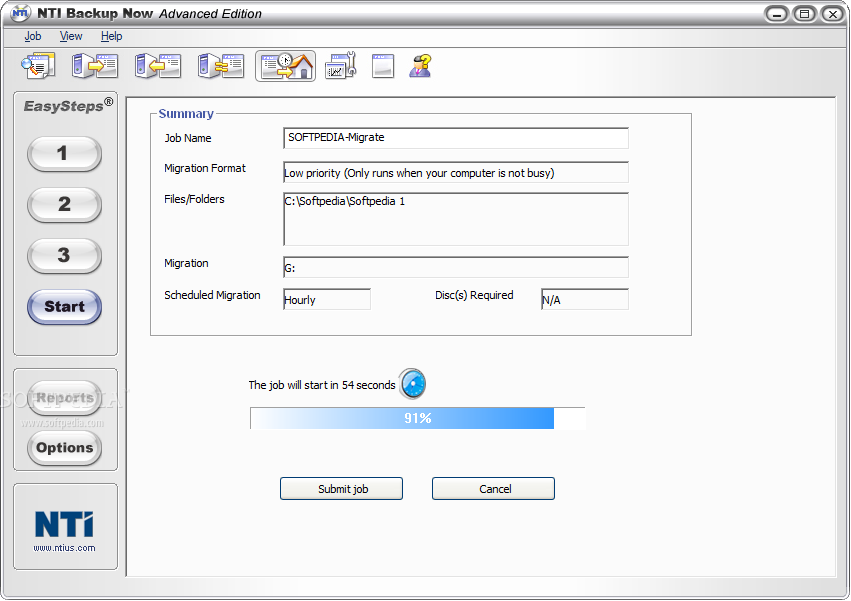
Task: Select the Sync files toolbar icon
Action: coord(221,66)
